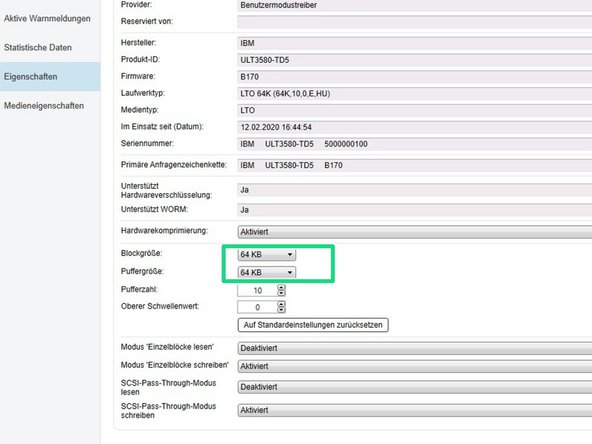Click the Hersteller field showing IBM
Viewport: 592px width, 444px height.
pos(415,43)
